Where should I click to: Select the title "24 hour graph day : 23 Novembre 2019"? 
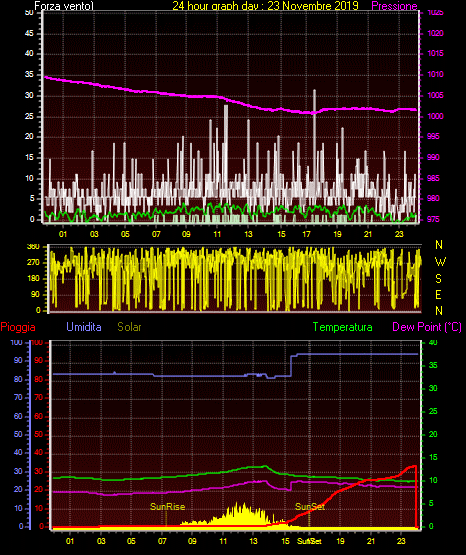(265, 6)
